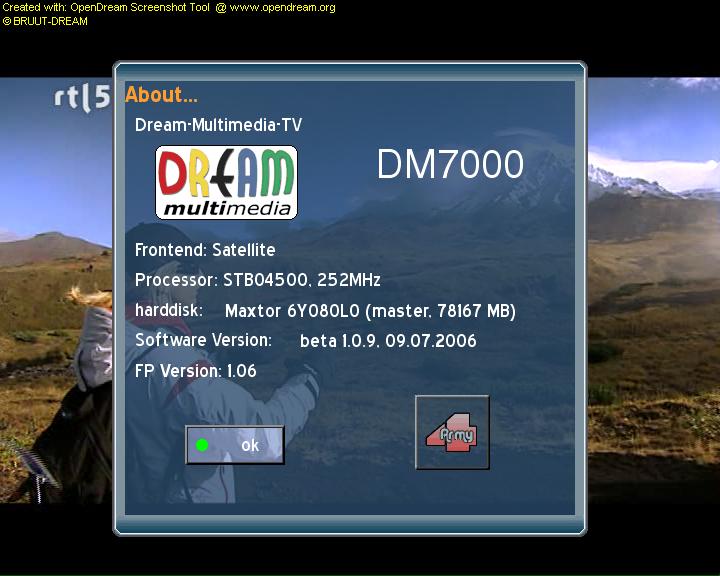Click the Processor: STB04500, 252MHz line

click(x=258, y=280)
